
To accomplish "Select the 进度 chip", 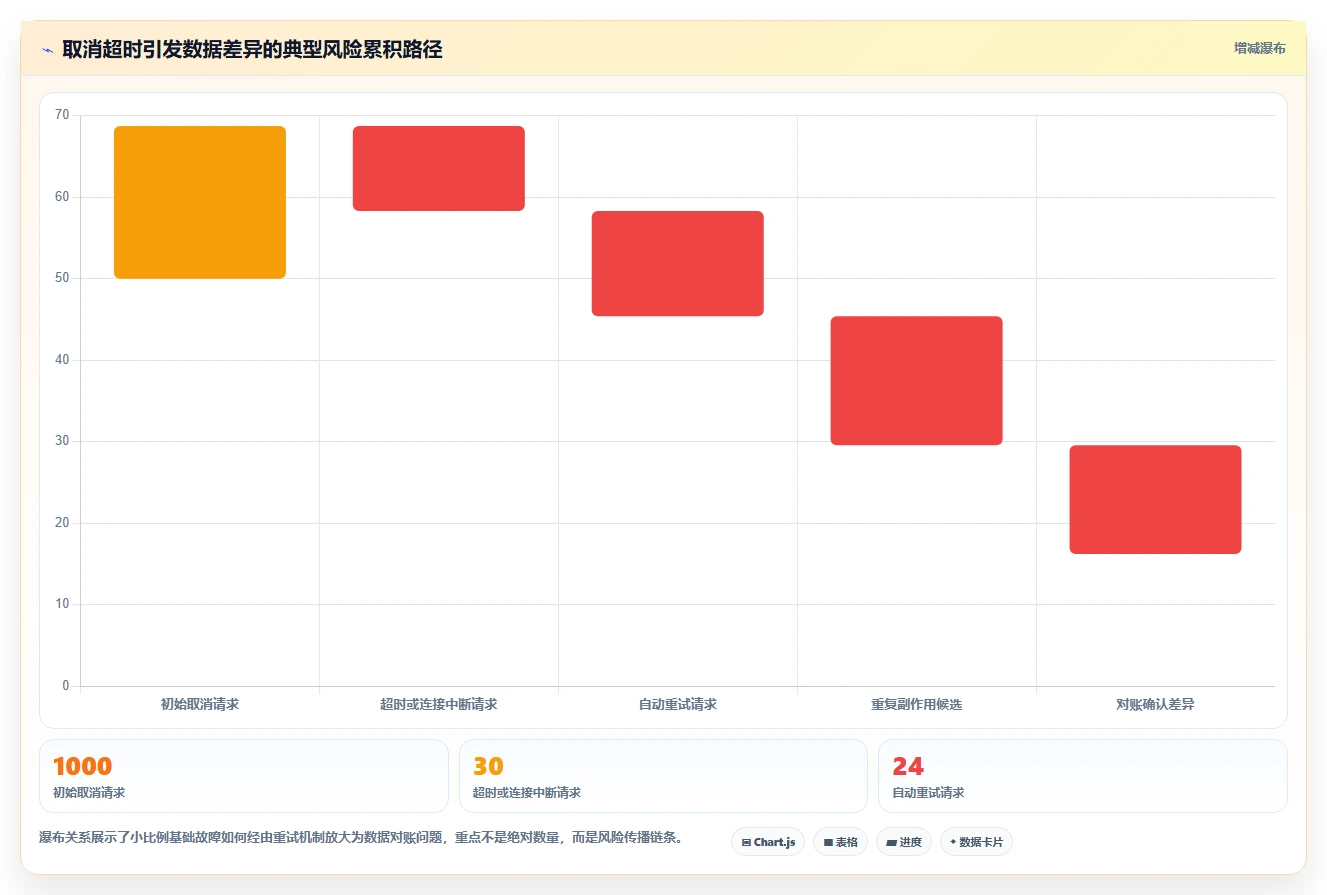I will [x=904, y=842].
